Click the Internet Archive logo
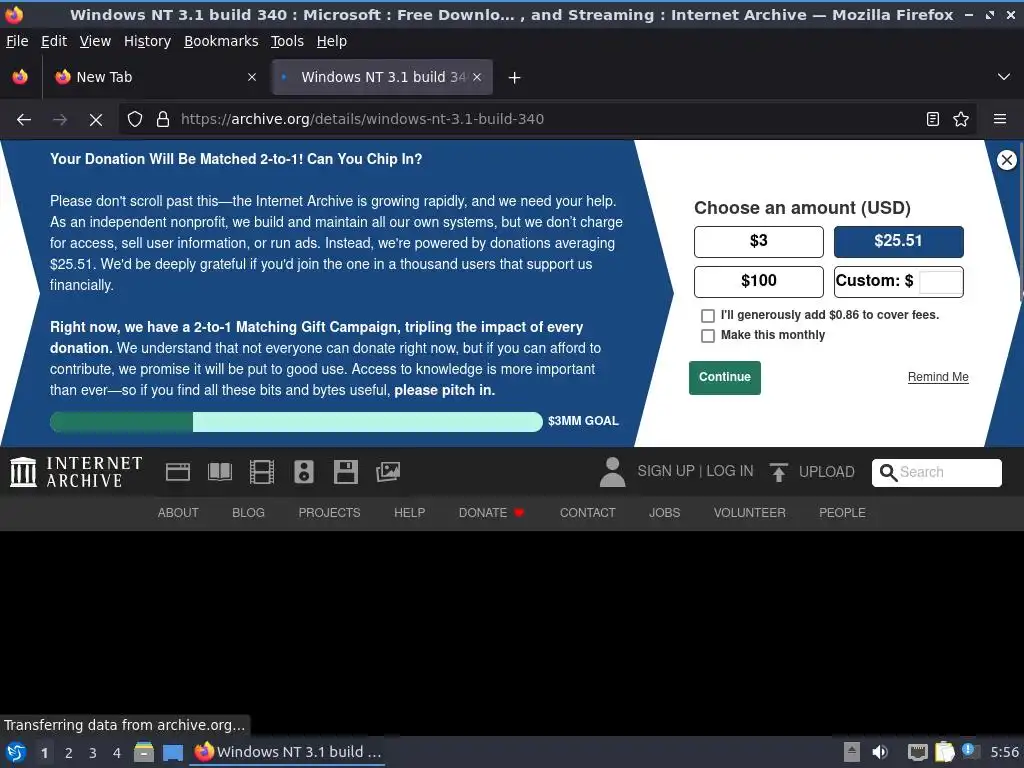This screenshot has height=768, width=1024. pyautogui.click(x=76, y=472)
